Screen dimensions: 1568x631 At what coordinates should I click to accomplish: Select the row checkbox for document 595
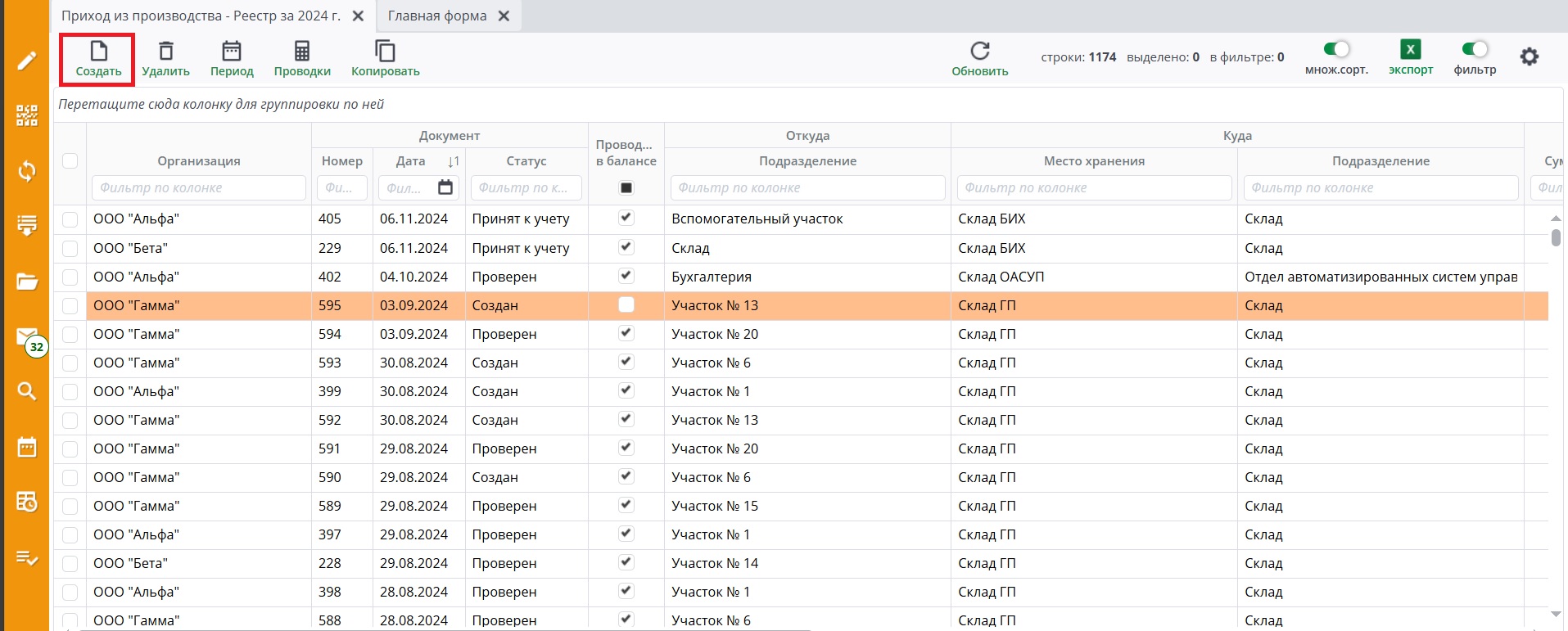coord(70,305)
